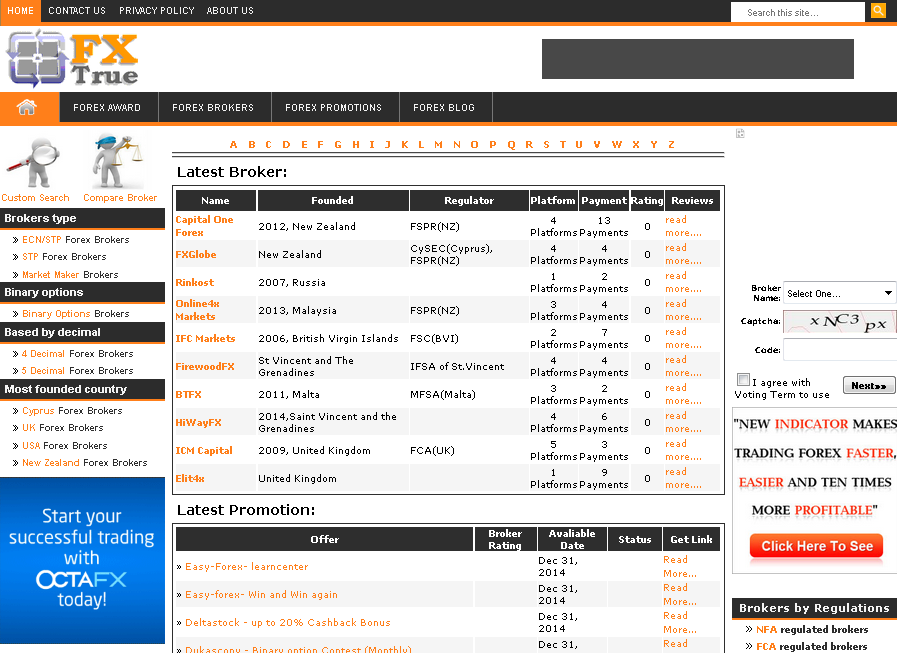
Task: Open Market Maker Brokers link
Action: click(70, 274)
